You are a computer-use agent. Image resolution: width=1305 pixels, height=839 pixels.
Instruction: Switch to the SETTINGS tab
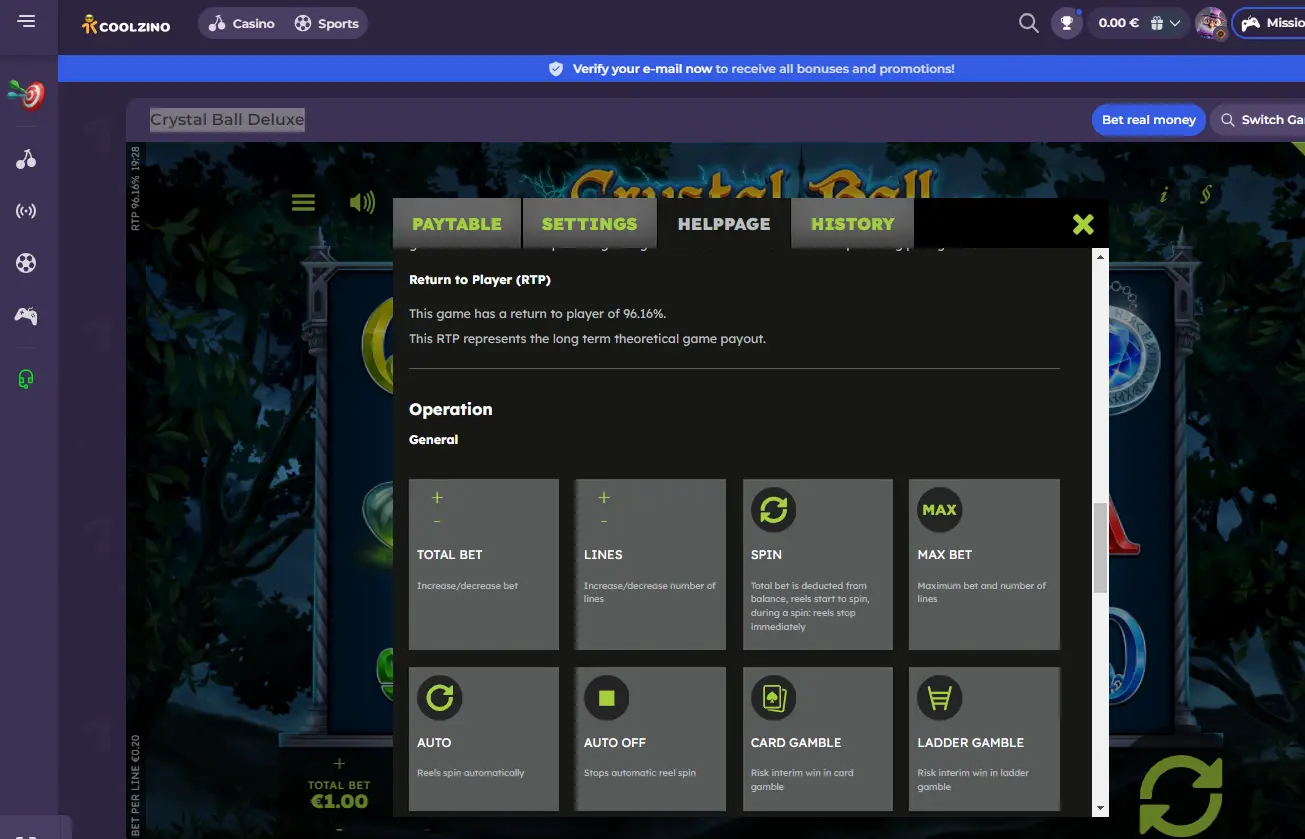pos(589,224)
